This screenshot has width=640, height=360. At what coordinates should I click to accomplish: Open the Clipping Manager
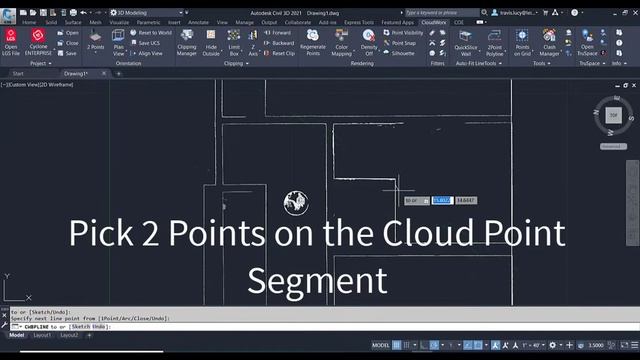(187, 42)
